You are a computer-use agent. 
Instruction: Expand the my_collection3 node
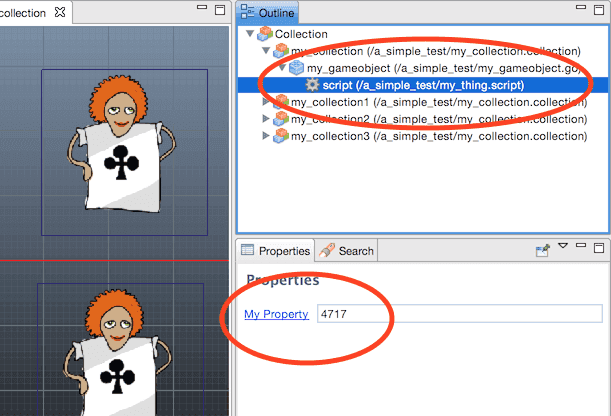tap(266, 136)
